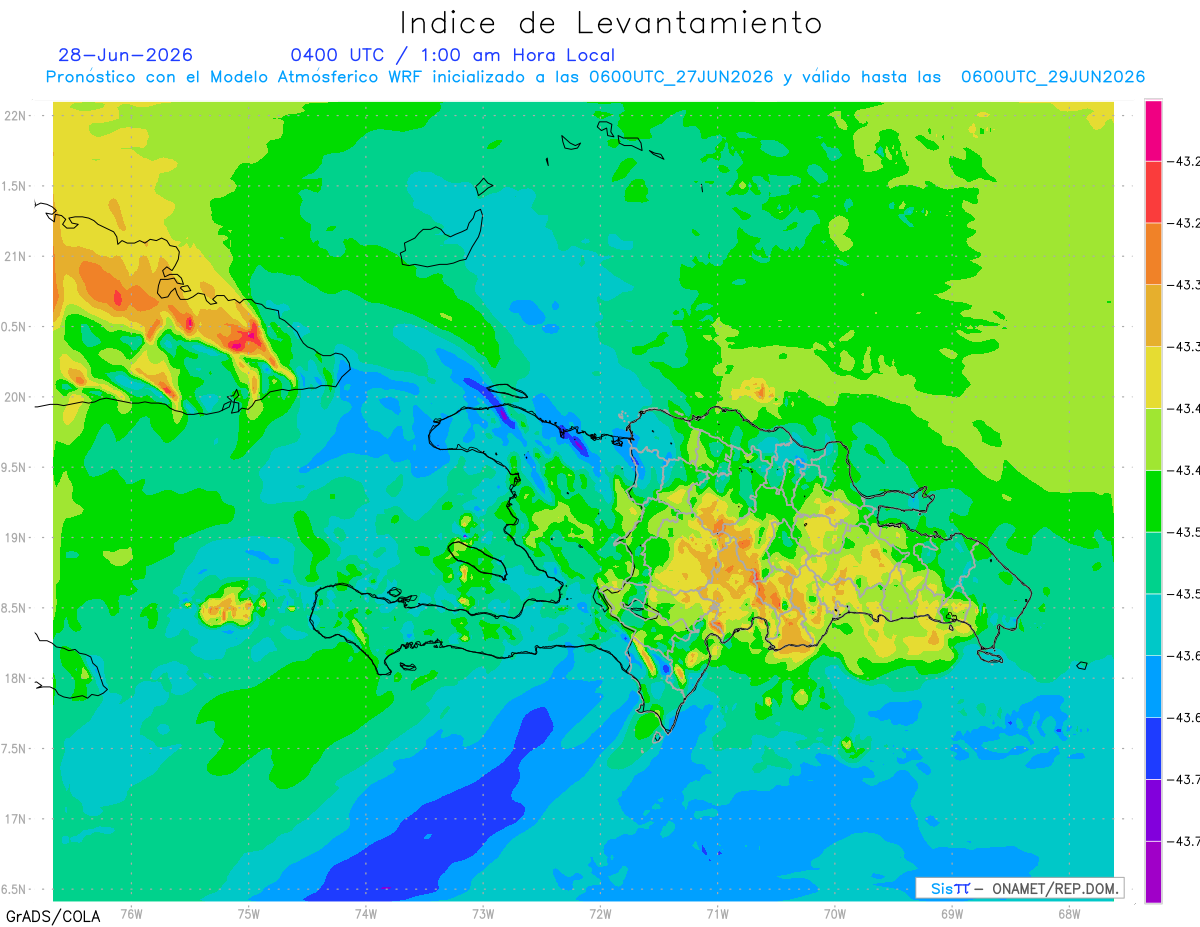This screenshot has height=927, width=1200.
Task: Click the '20N' latitude label
Action: tap(17, 397)
